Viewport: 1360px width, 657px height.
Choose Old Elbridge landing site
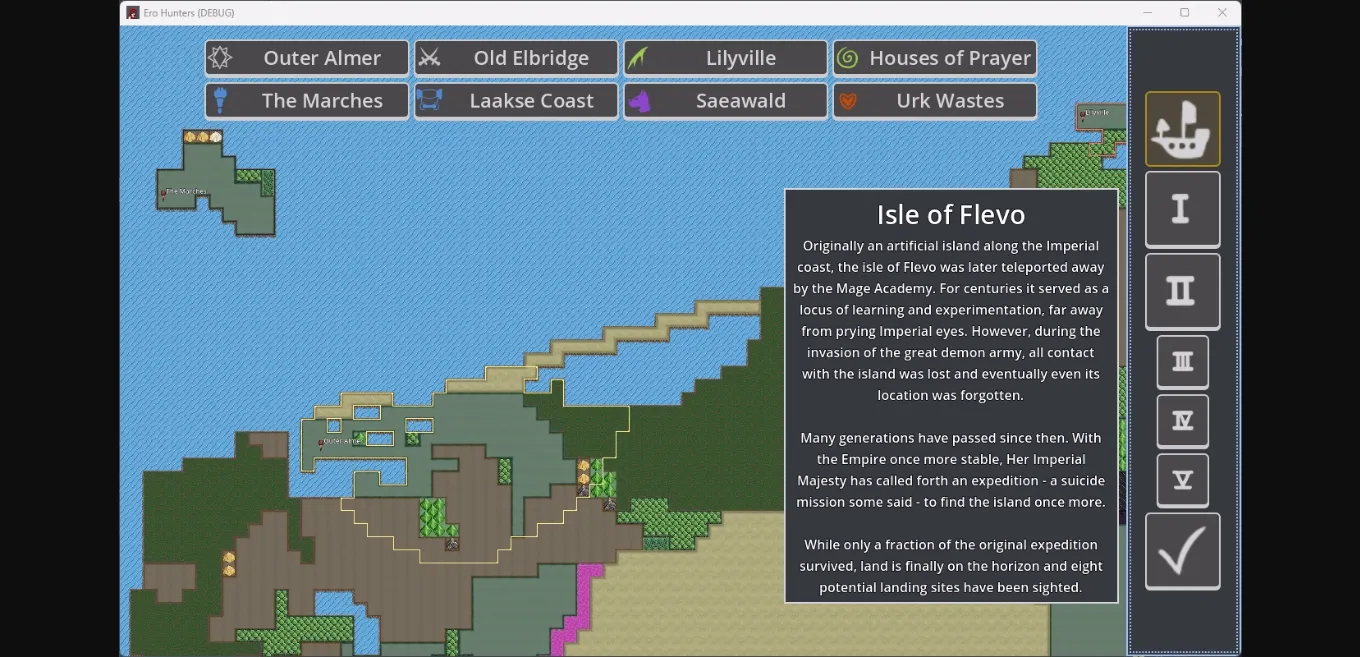[516, 58]
